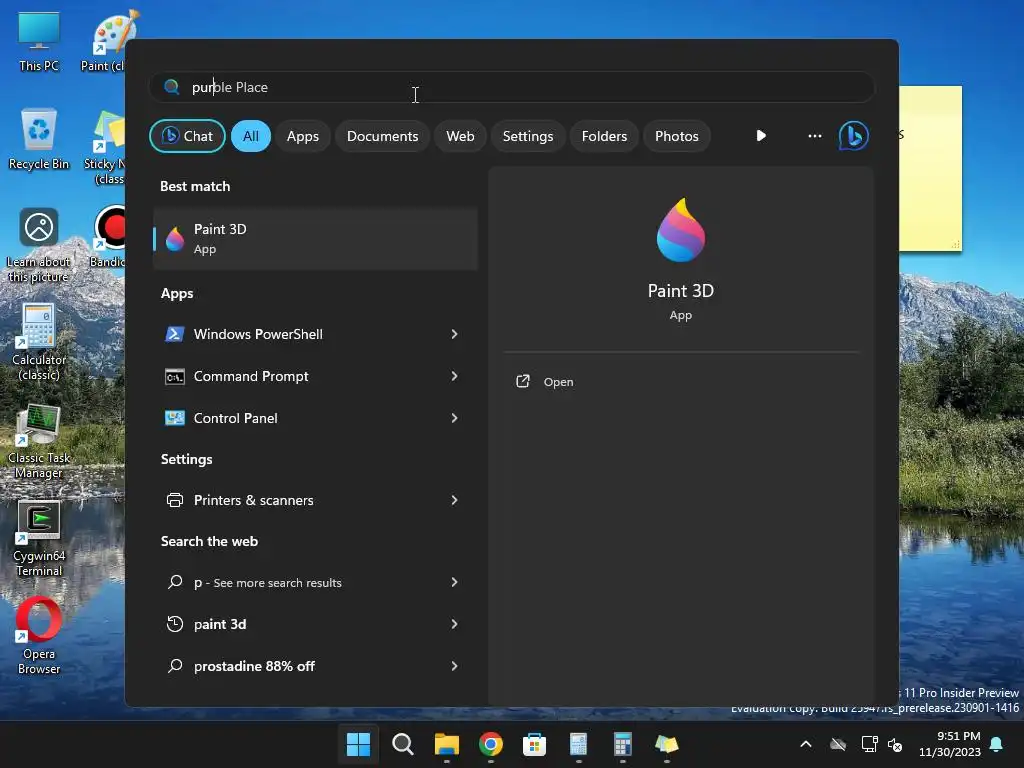Show hidden tray icons chevron

806,744
